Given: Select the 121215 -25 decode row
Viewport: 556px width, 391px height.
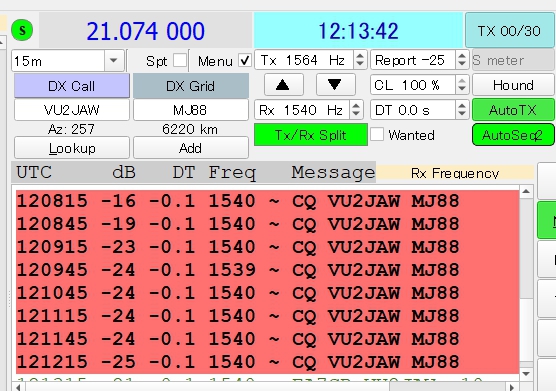Looking at the screenshot, I should tap(268, 362).
